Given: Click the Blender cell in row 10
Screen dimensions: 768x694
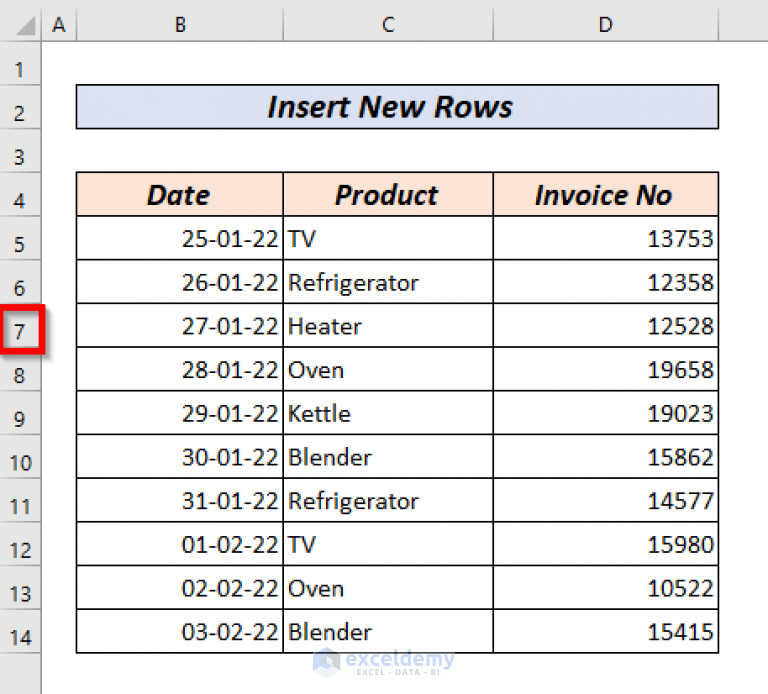Looking at the screenshot, I should (x=388, y=456).
